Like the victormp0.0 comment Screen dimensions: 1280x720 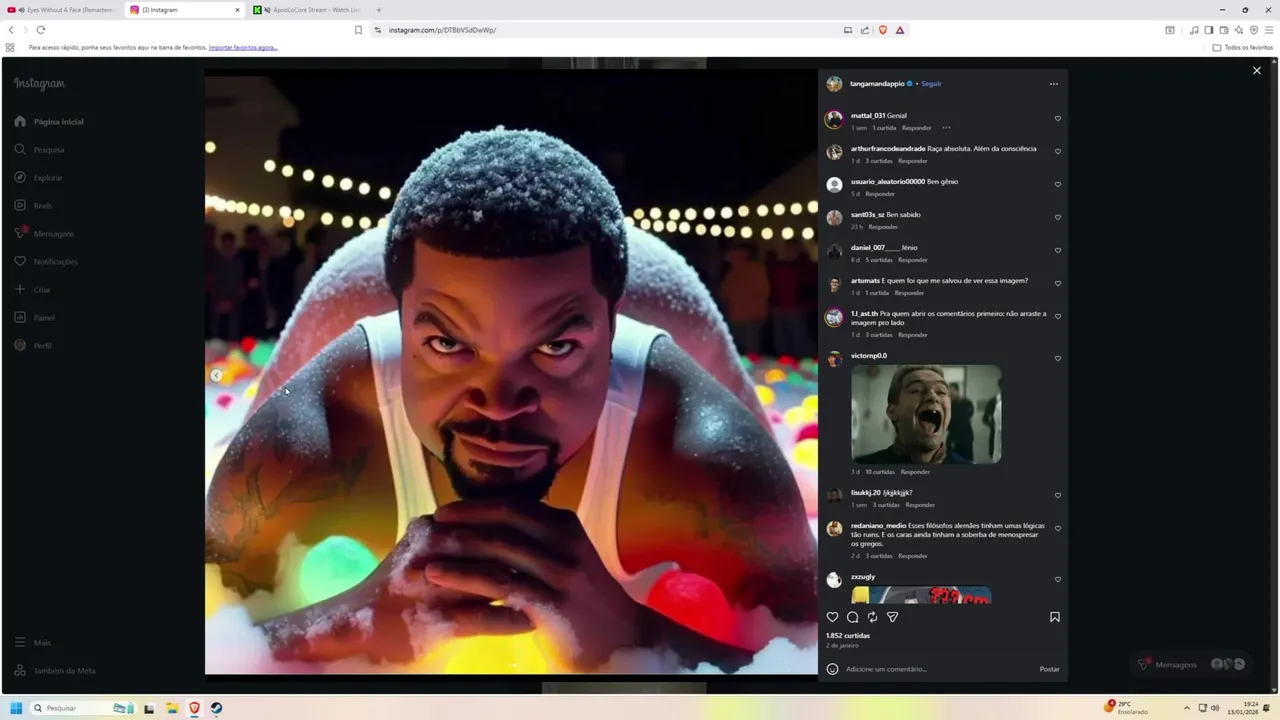click(x=1058, y=358)
